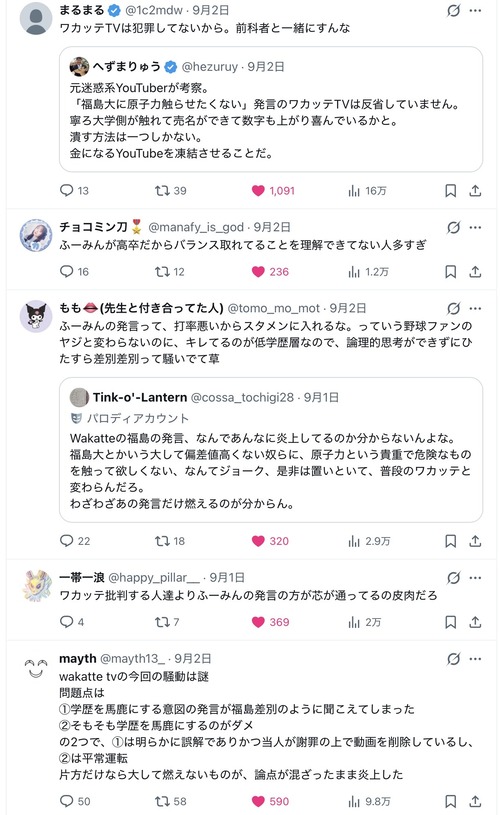Bookmark 一帯一浪's post

coord(451,622)
